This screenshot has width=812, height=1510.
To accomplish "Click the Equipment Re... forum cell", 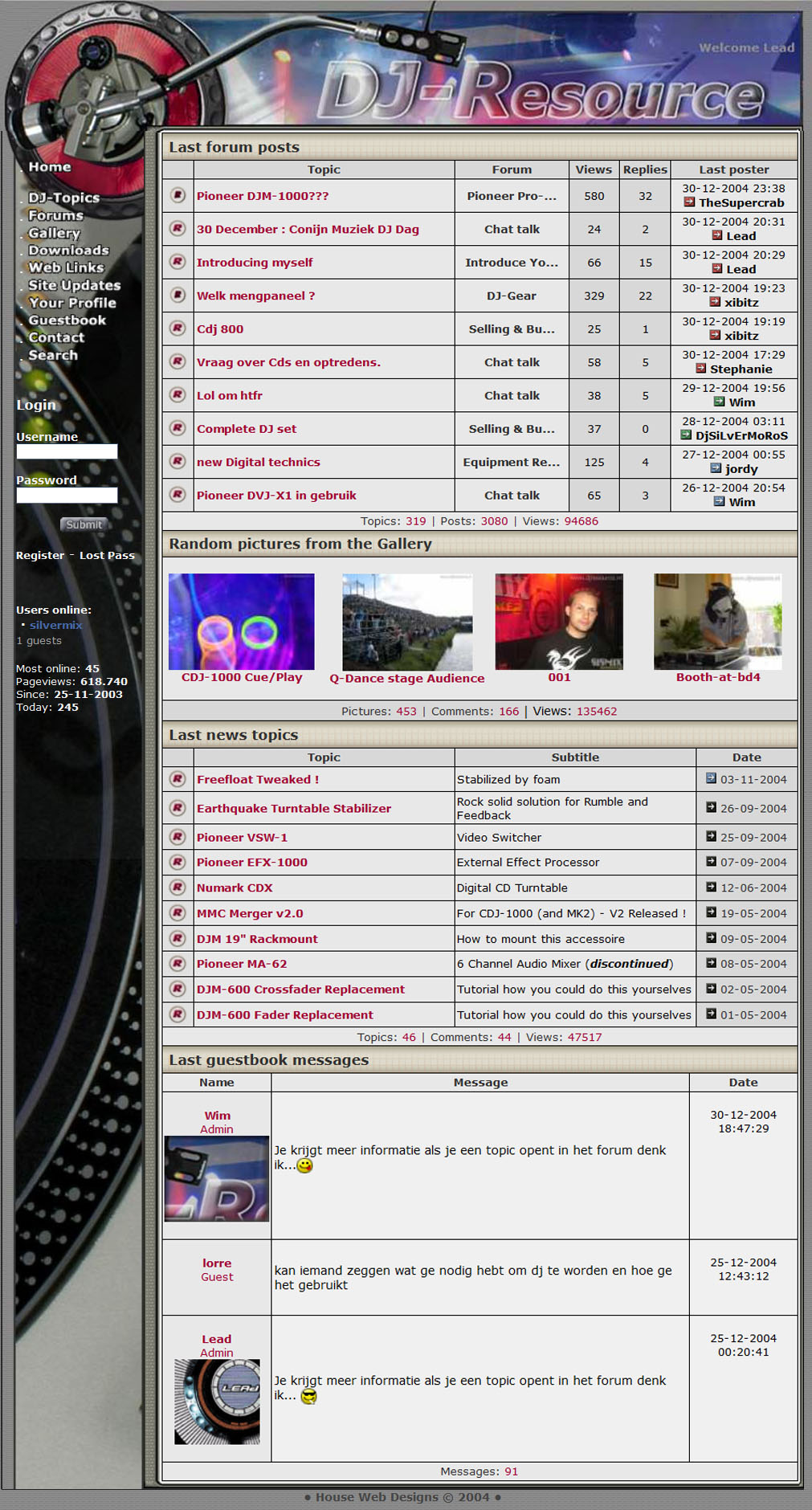I will 512,462.
